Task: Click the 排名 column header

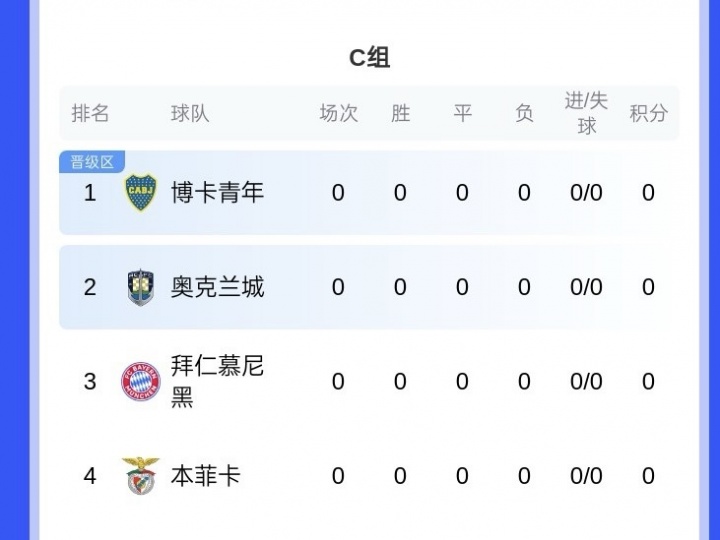Action: pyautogui.click(x=90, y=113)
